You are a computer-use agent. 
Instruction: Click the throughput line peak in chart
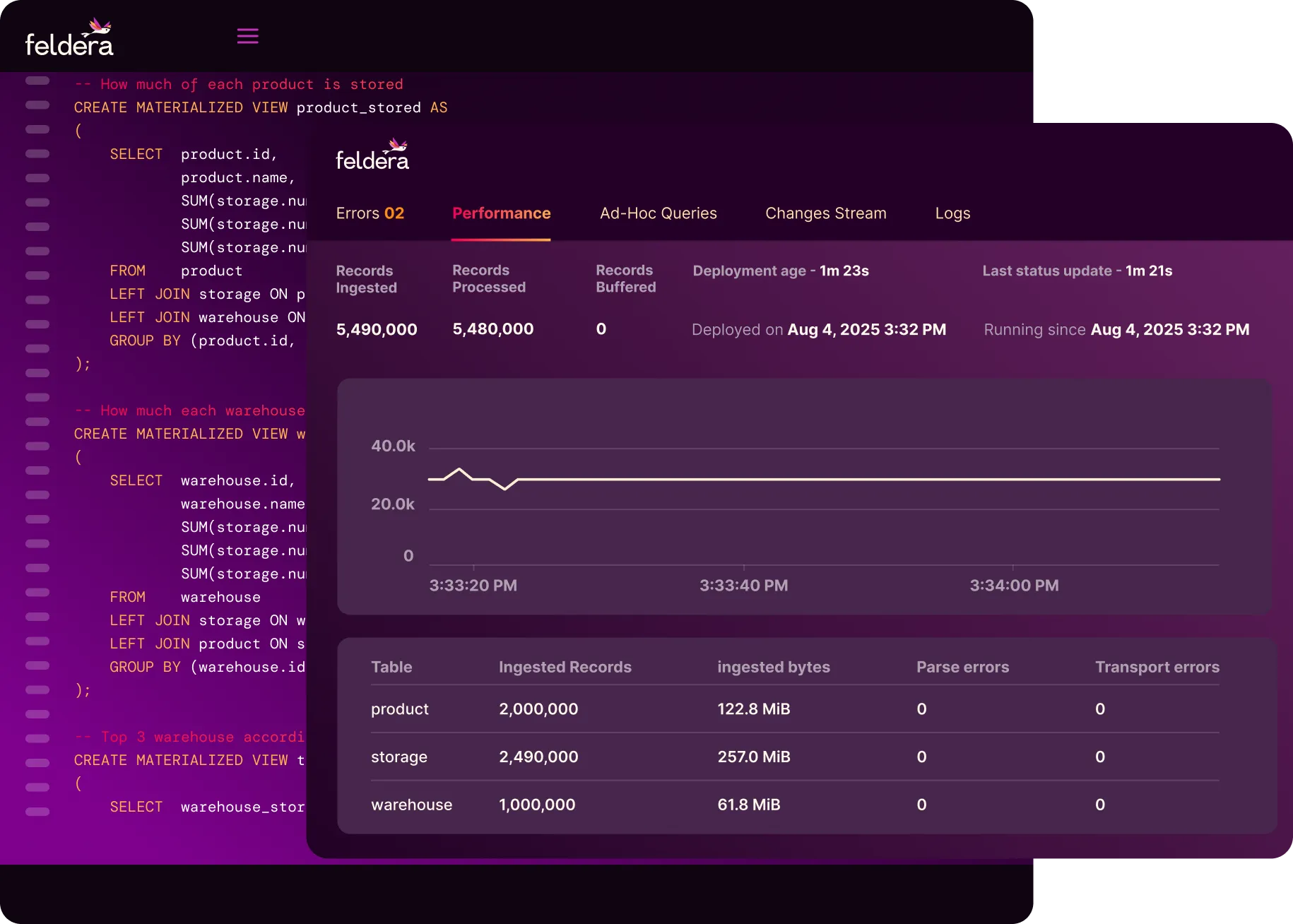[x=459, y=469]
